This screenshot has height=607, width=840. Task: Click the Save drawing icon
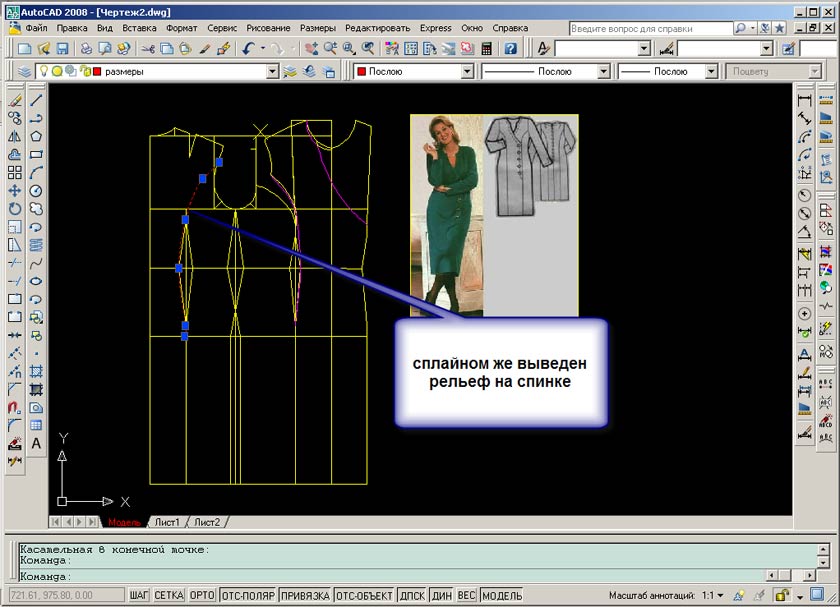62,48
